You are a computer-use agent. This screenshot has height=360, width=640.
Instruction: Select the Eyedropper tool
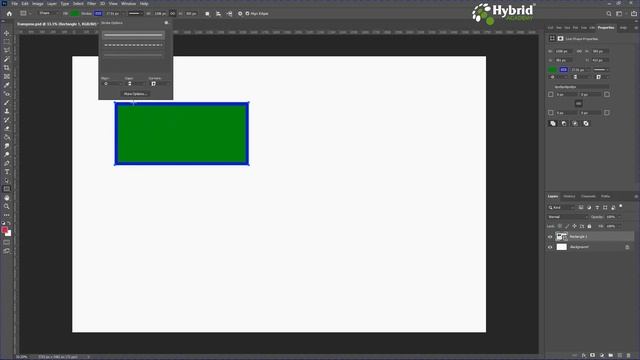pos(7,85)
